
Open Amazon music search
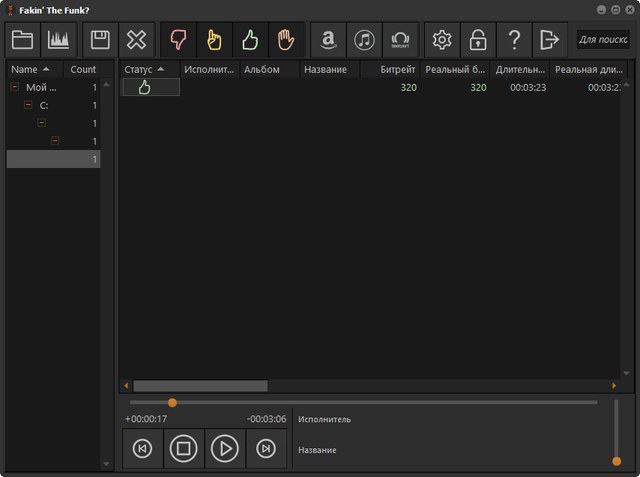[x=327, y=40]
